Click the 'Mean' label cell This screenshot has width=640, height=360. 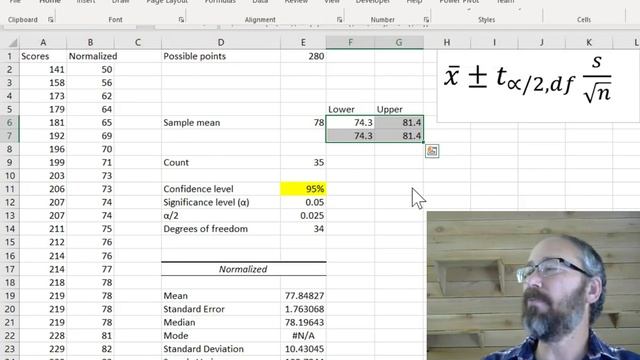[x=221, y=296]
